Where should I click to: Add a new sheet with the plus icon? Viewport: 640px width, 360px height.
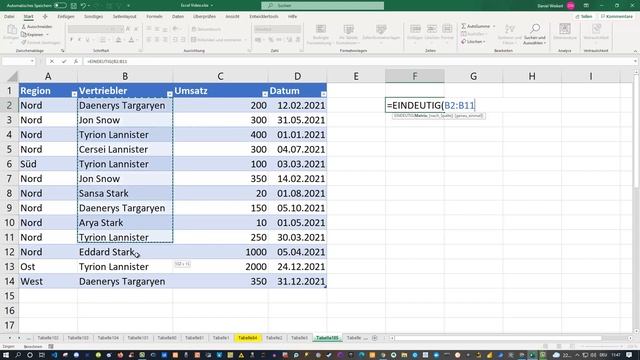[x=375, y=338]
